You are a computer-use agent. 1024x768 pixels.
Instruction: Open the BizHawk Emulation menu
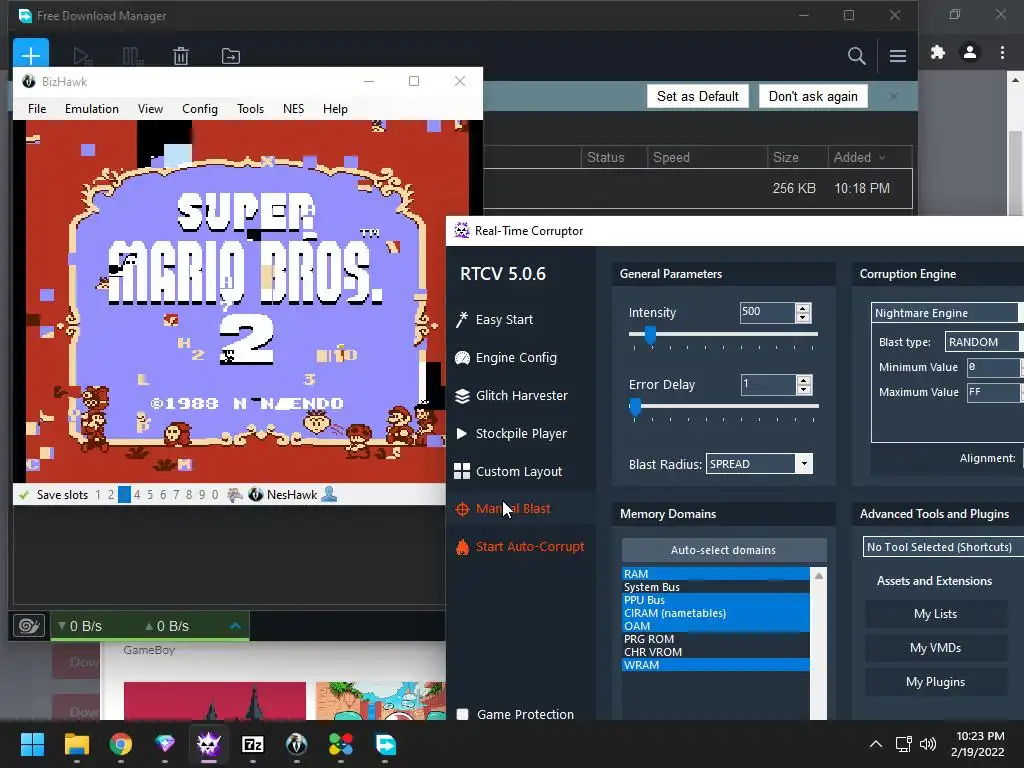[x=91, y=108]
